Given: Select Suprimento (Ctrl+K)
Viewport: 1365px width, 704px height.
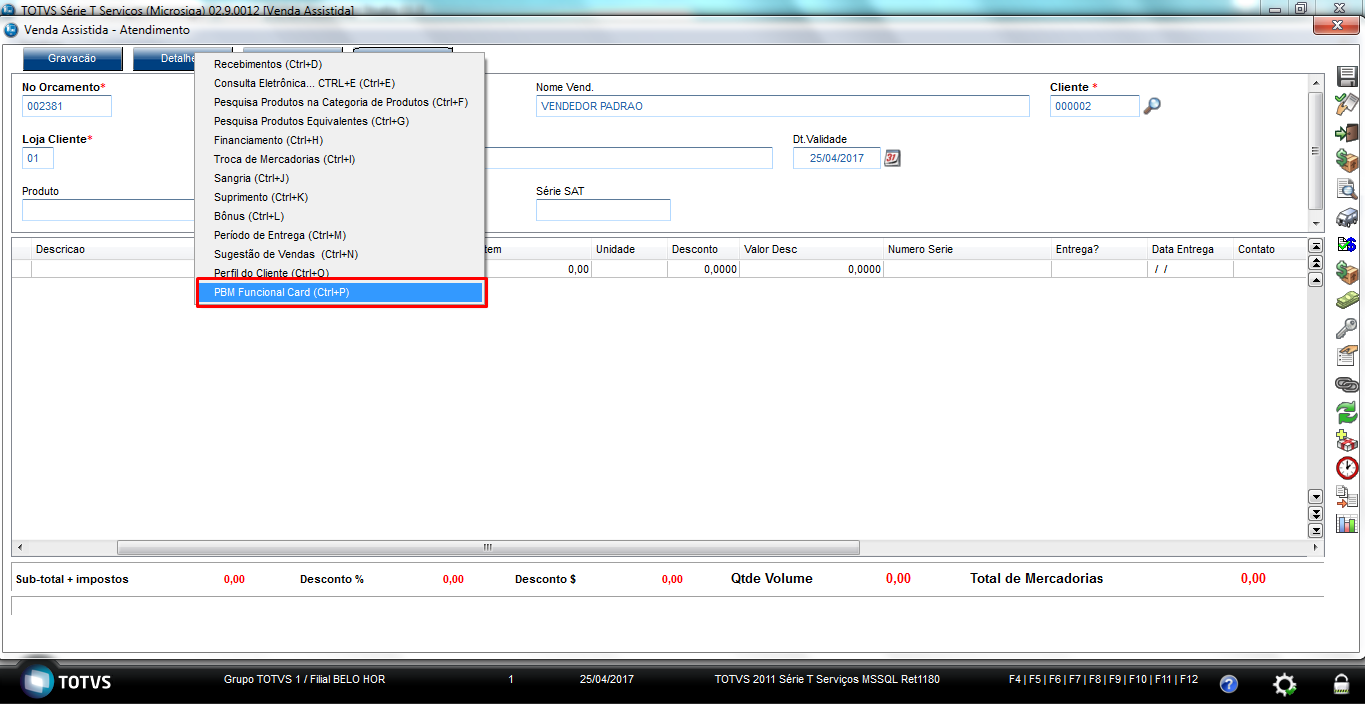Looking at the screenshot, I should [340, 197].
